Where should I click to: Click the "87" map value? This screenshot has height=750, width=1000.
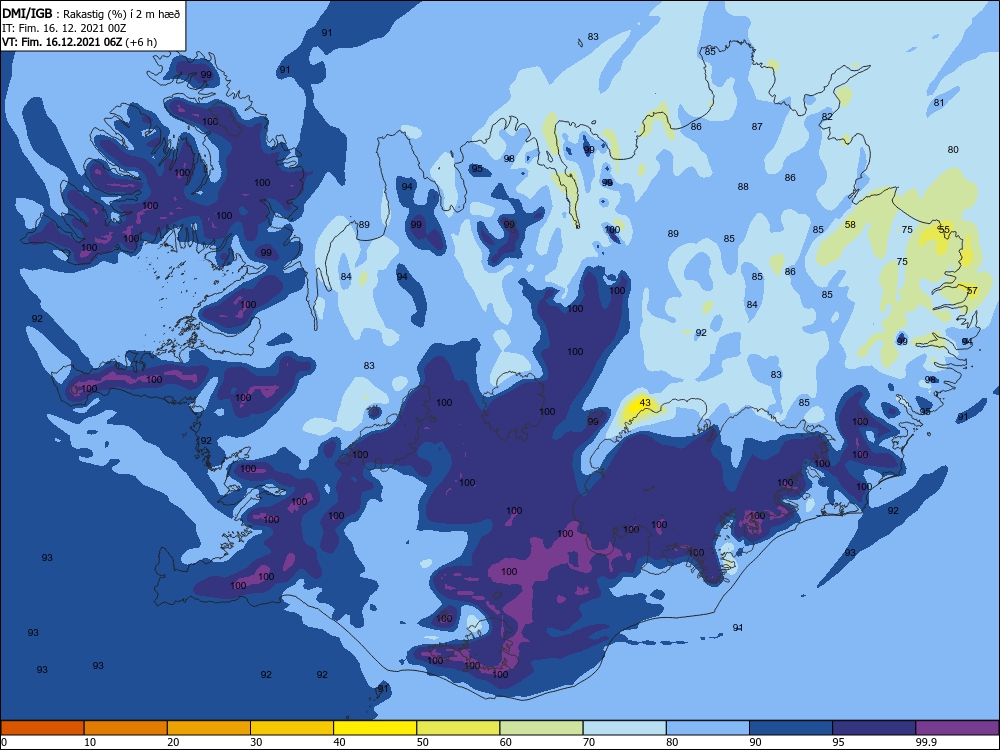click(757, 127)
